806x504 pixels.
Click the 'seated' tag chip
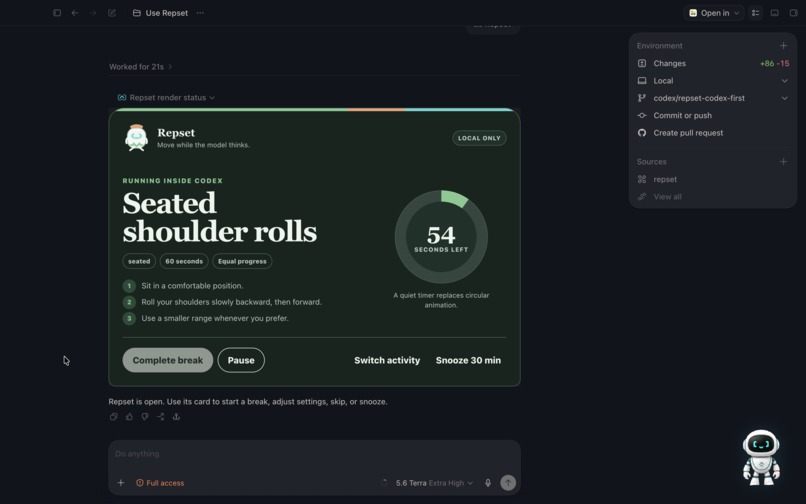click(139, 261)
